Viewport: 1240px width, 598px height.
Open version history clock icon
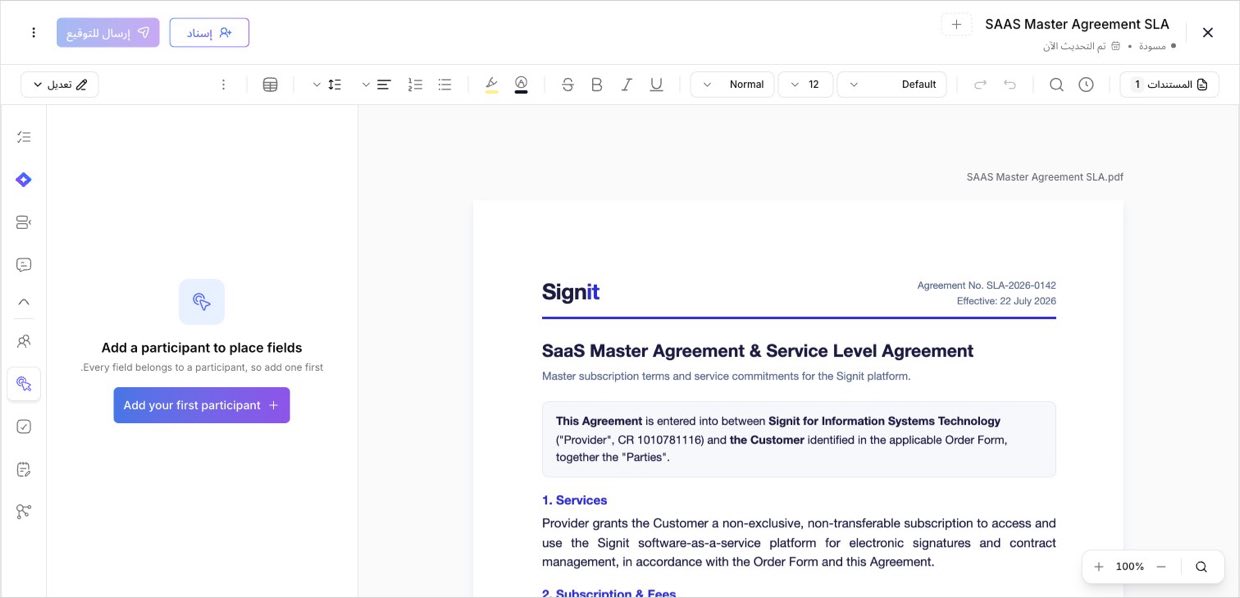coord(1086,85)
